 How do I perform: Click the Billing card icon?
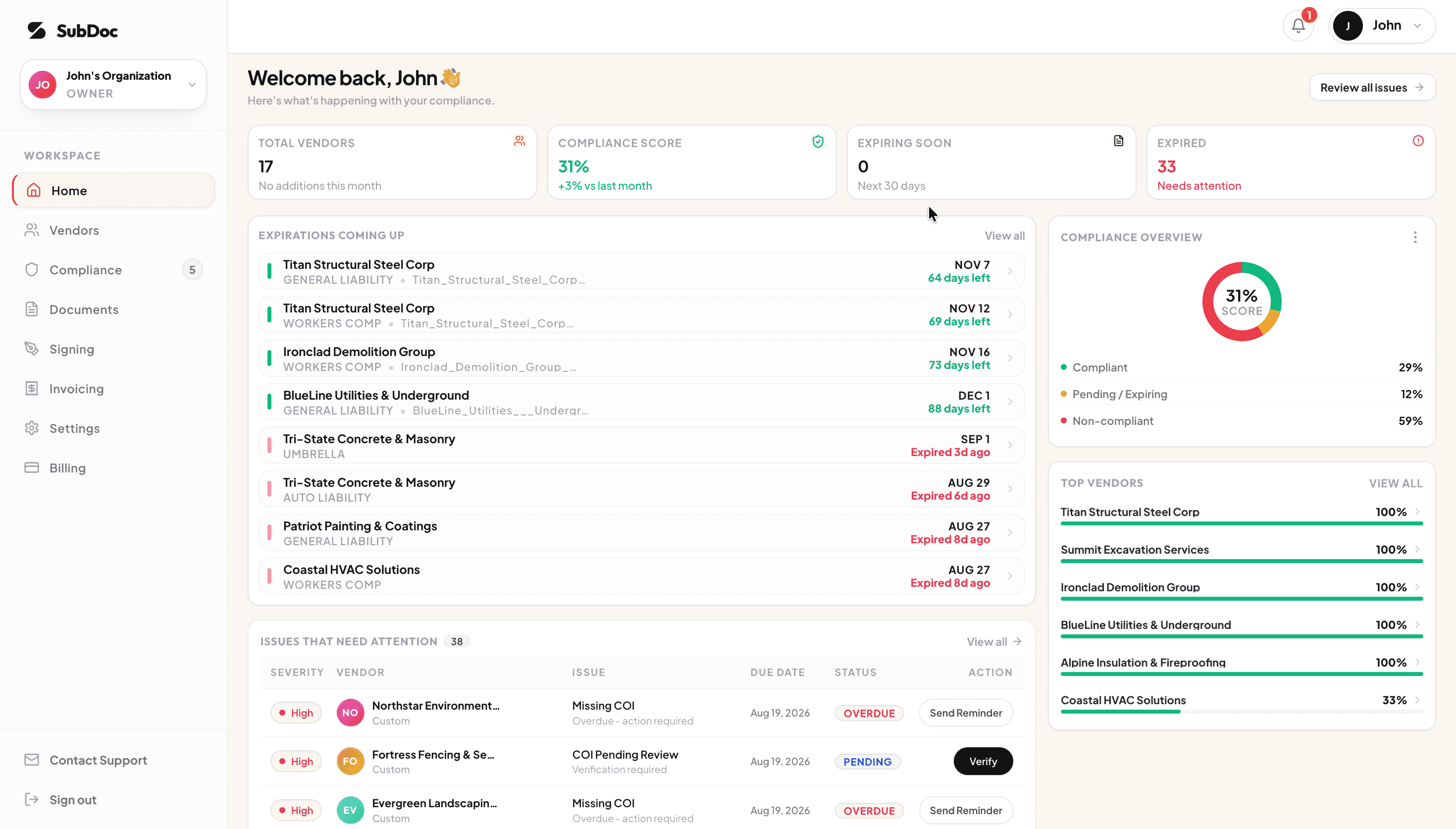32,467
